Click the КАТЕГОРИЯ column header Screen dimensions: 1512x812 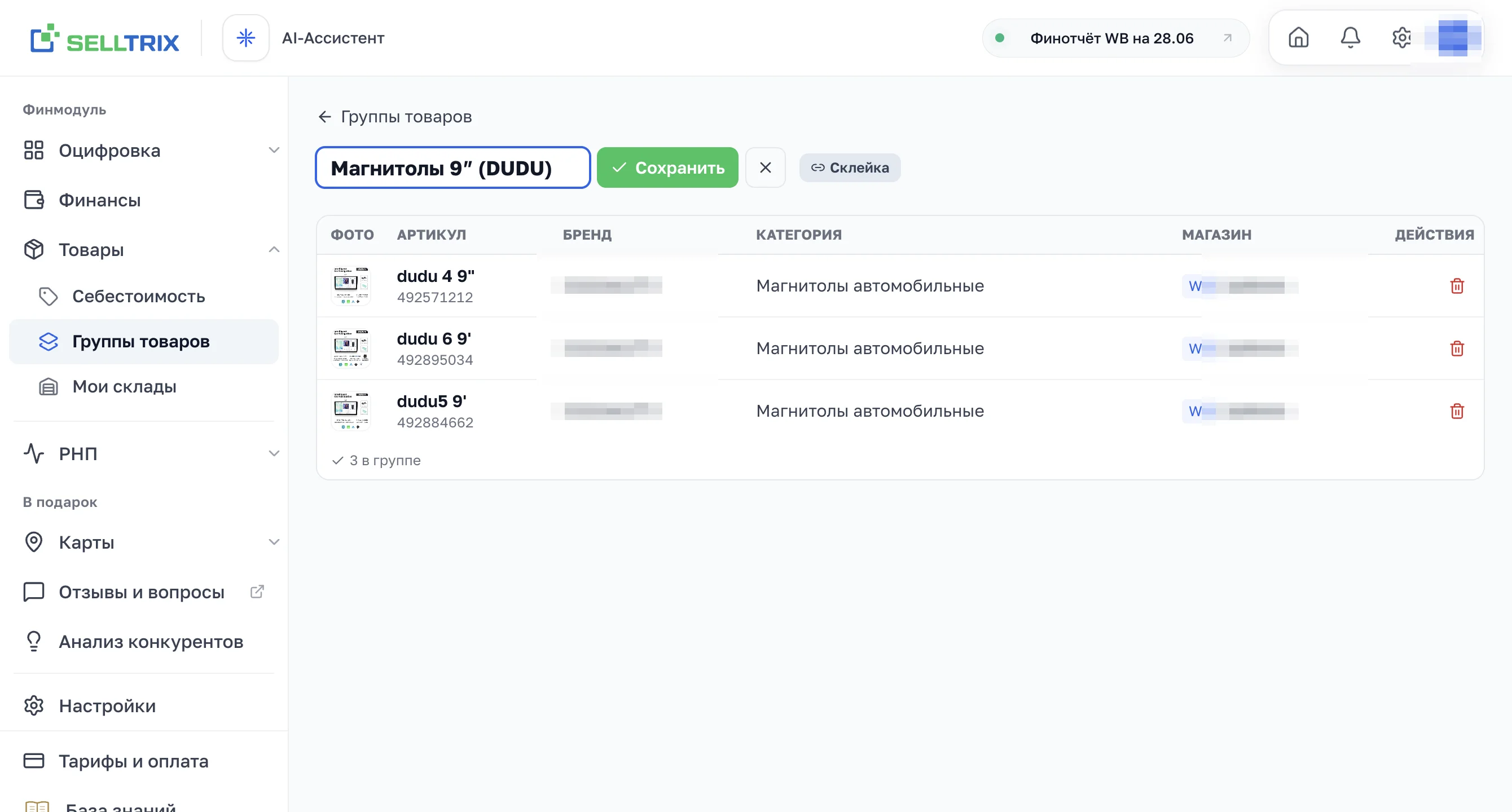[798, 235]
